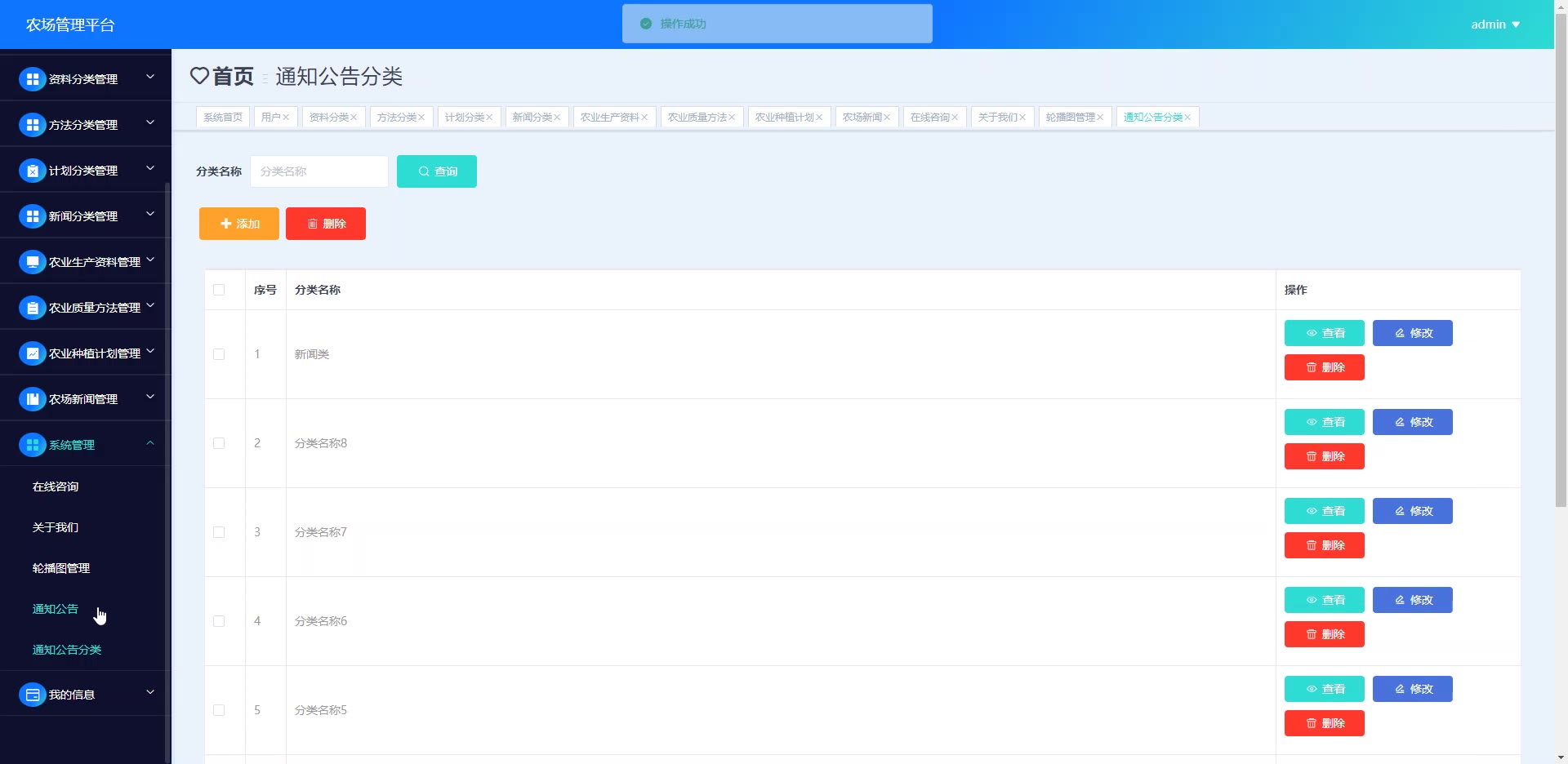The image size is (1568, 764).
Task: Close the 用户 tab with its X
Action: [286, 118]
